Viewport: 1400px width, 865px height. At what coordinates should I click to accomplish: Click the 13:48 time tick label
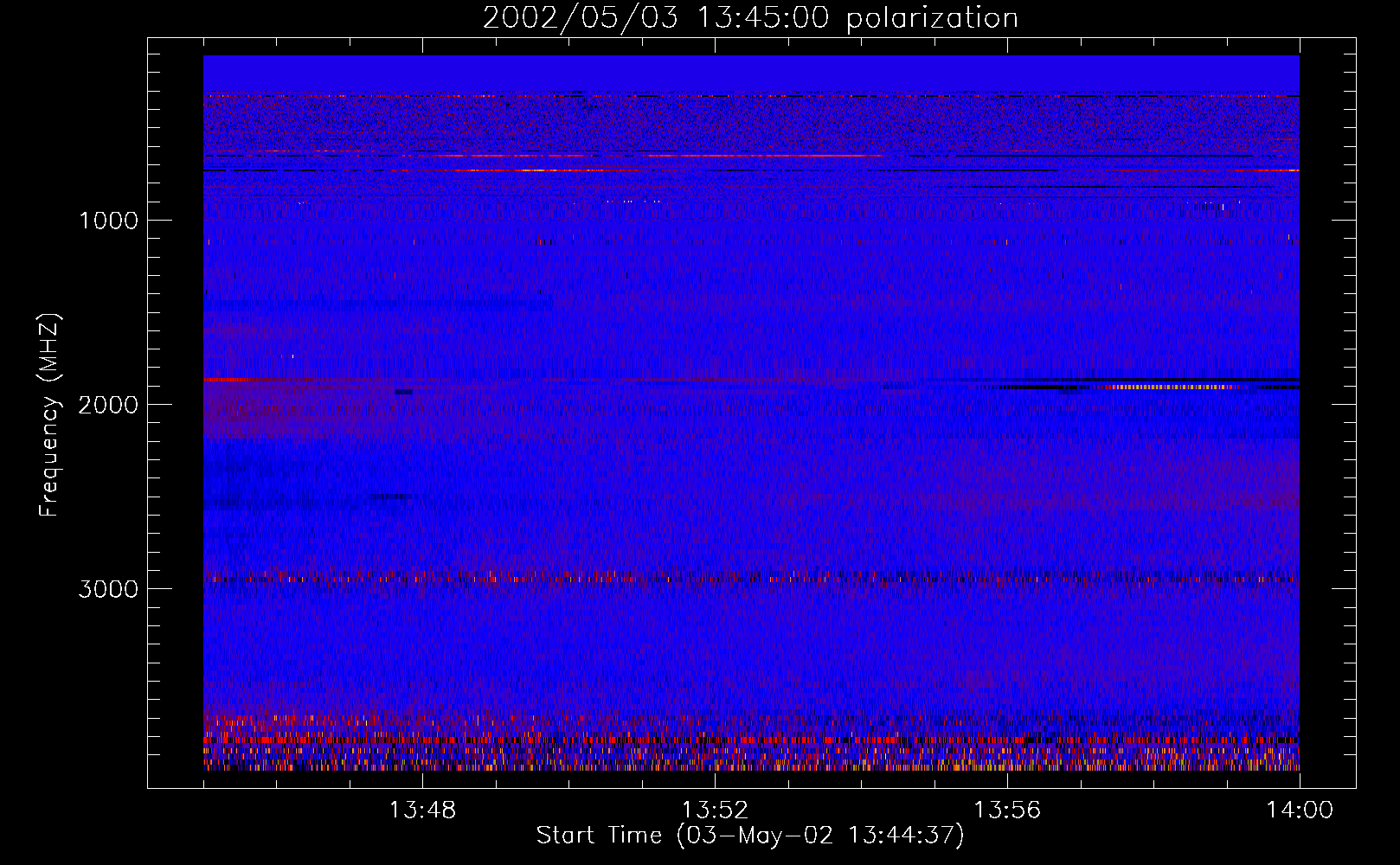(x=422, y=811)
